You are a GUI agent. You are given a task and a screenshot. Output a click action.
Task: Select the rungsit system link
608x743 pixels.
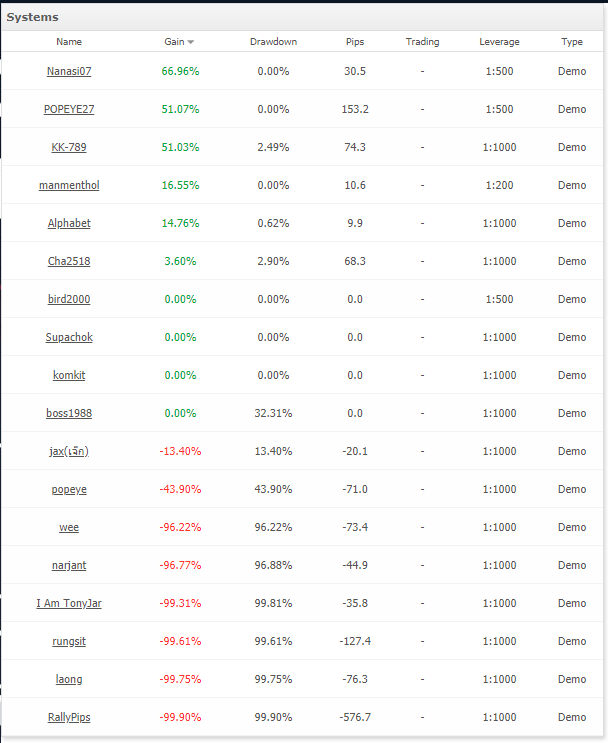point(69,641)
